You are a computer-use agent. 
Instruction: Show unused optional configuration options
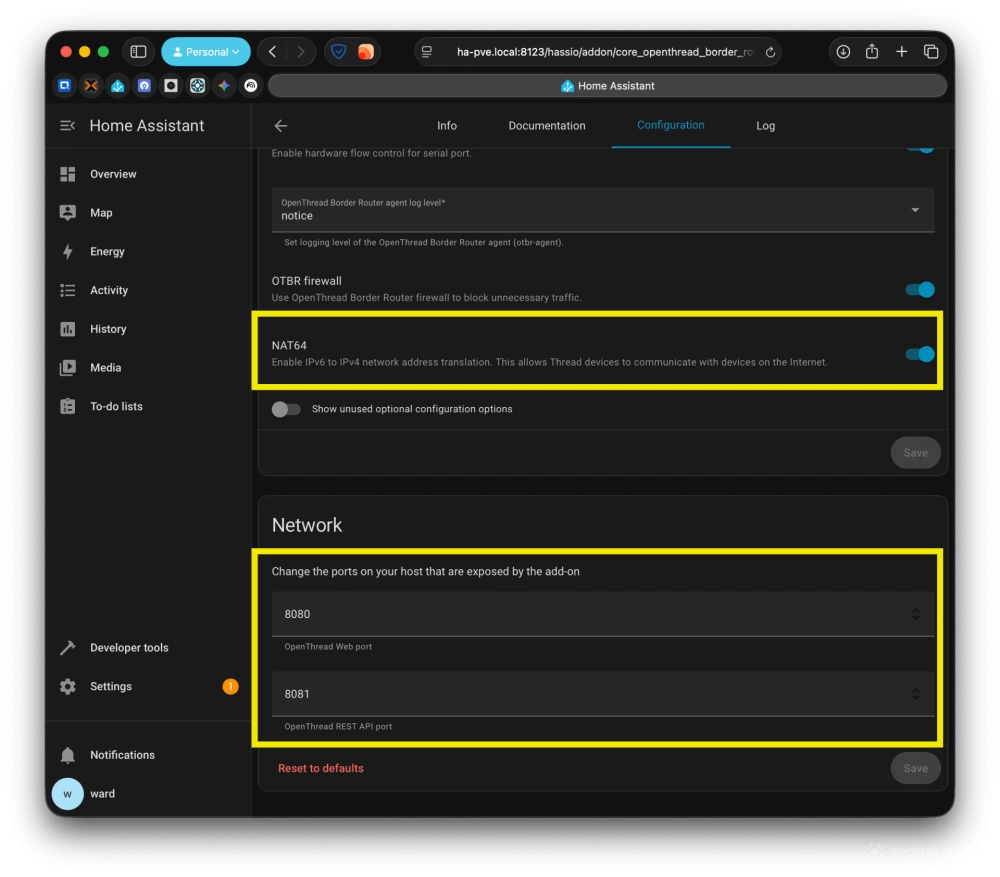point(286,409)
